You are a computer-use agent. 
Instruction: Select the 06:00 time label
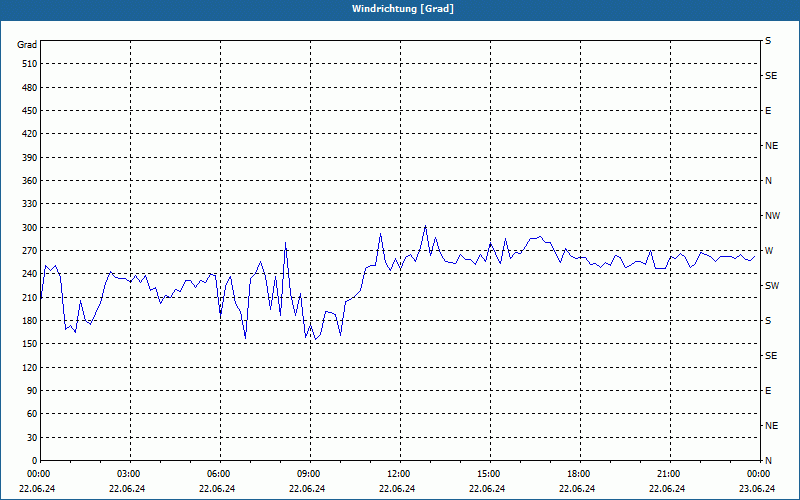[220, 473]
